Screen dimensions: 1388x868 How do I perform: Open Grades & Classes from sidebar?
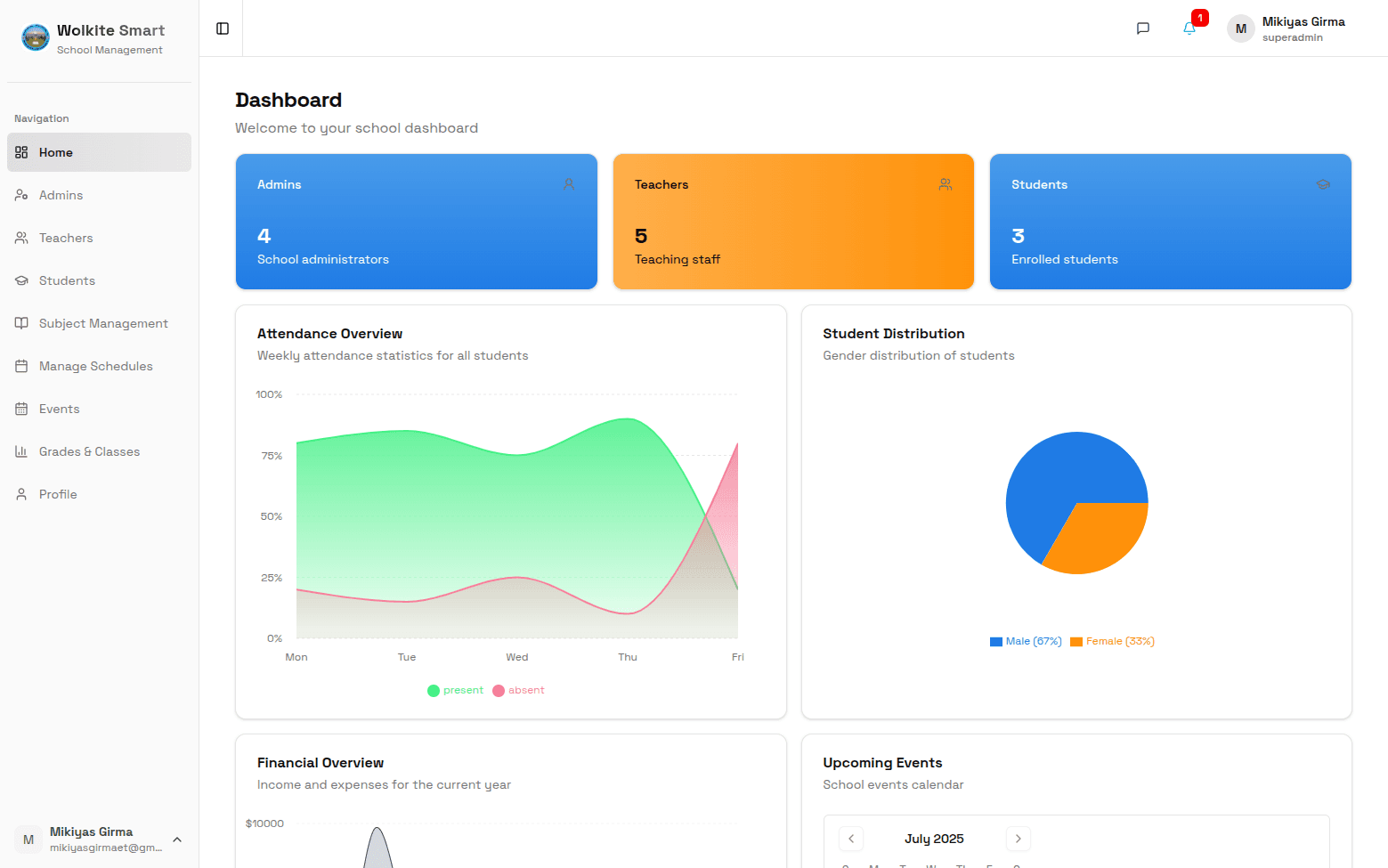(x=89, y=451)
